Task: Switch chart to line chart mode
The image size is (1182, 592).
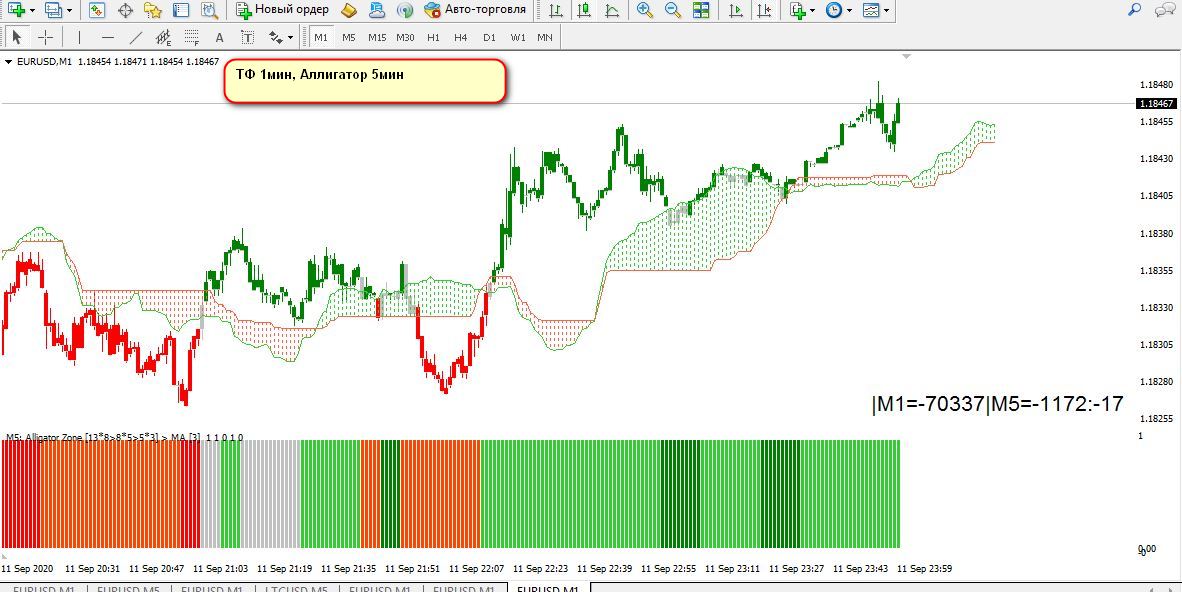Action: [x=612, y=10]
